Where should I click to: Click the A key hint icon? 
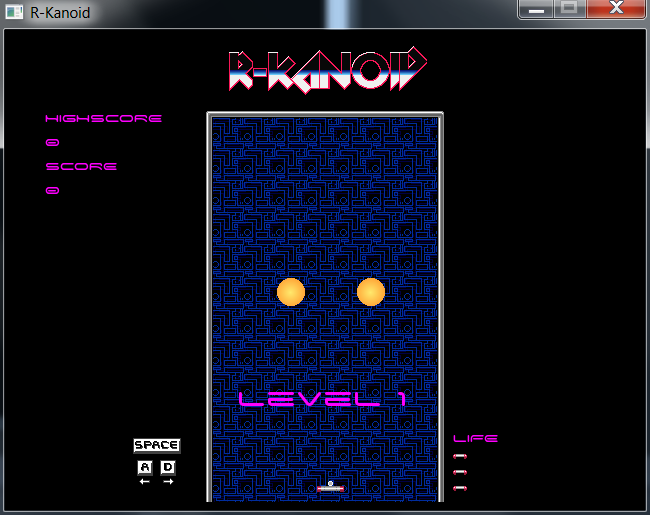click(x=144, y=467)
